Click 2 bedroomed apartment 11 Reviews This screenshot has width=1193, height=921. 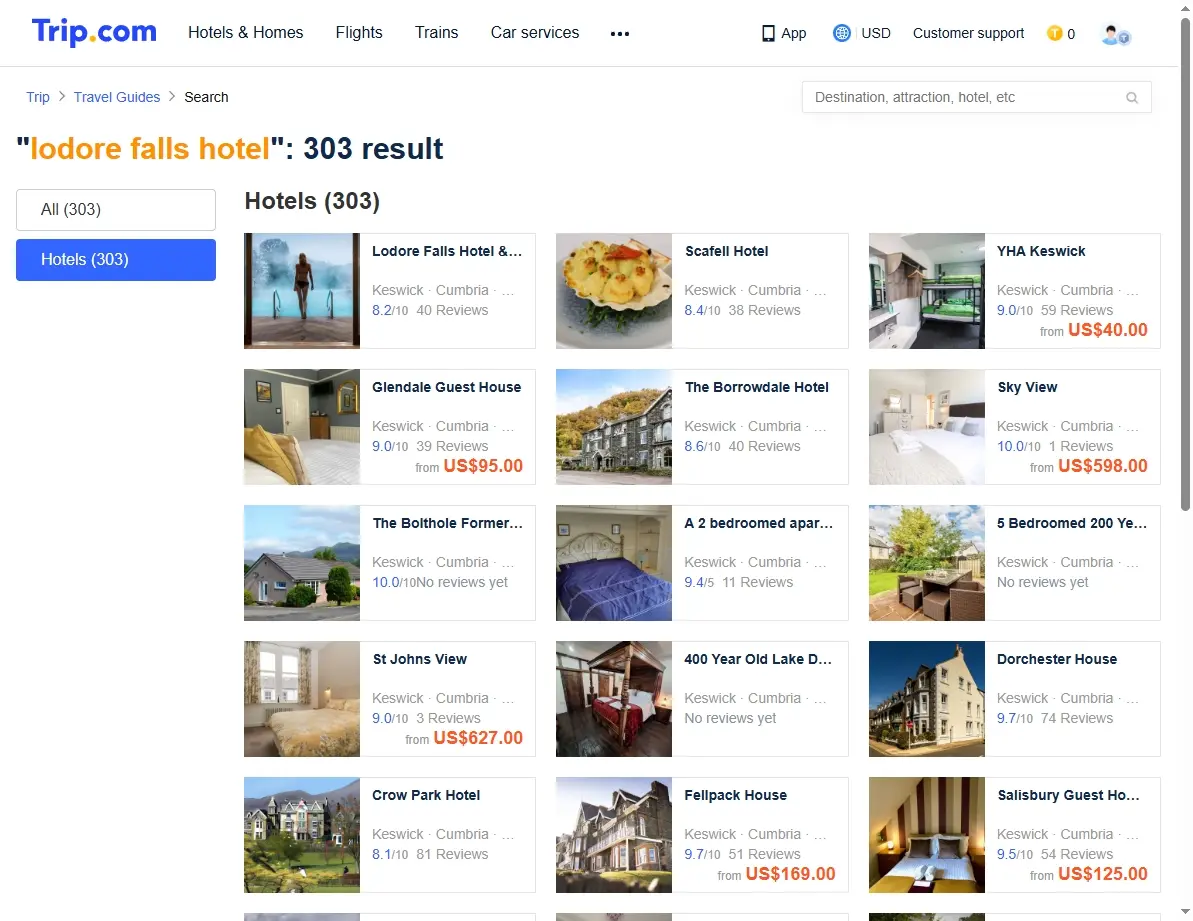click(757, 583)
